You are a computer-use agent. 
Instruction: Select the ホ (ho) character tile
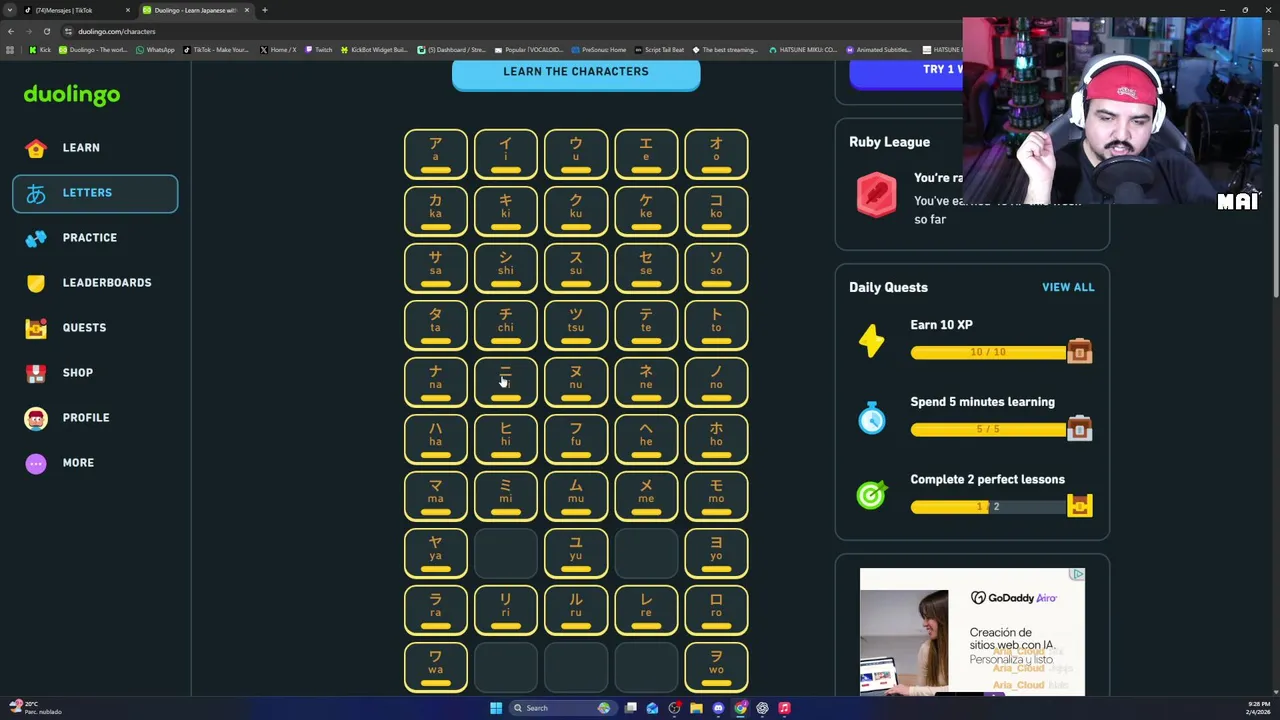(716, 439)
